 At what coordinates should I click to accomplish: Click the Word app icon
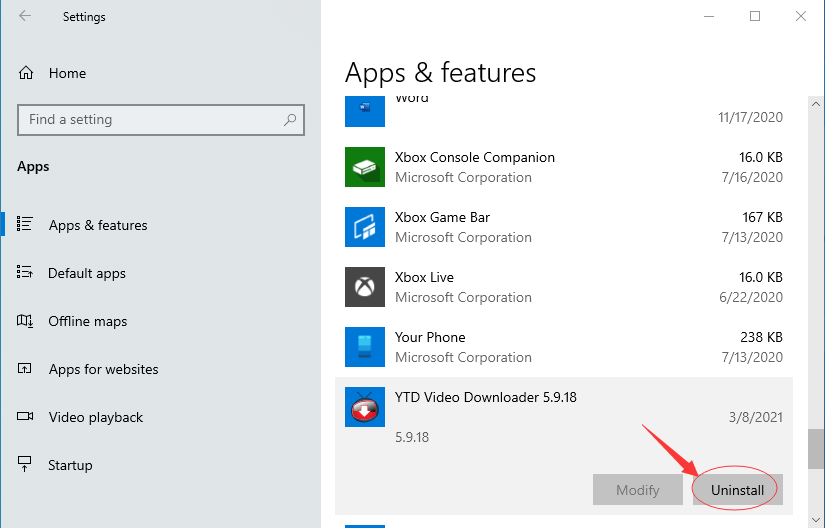pyautogui.click(x=365, y=111)
